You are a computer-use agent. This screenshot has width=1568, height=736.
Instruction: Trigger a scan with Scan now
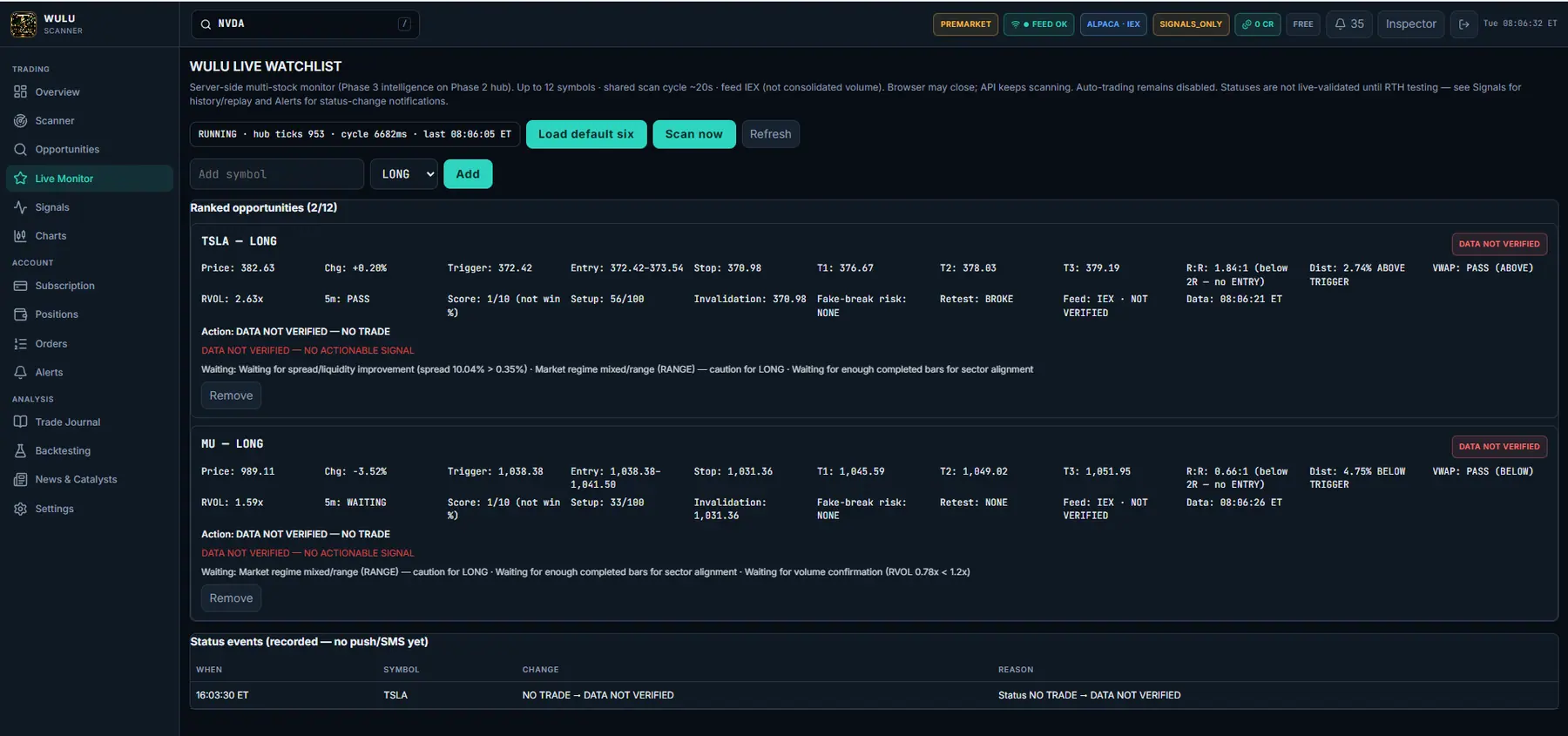[694, 134]
